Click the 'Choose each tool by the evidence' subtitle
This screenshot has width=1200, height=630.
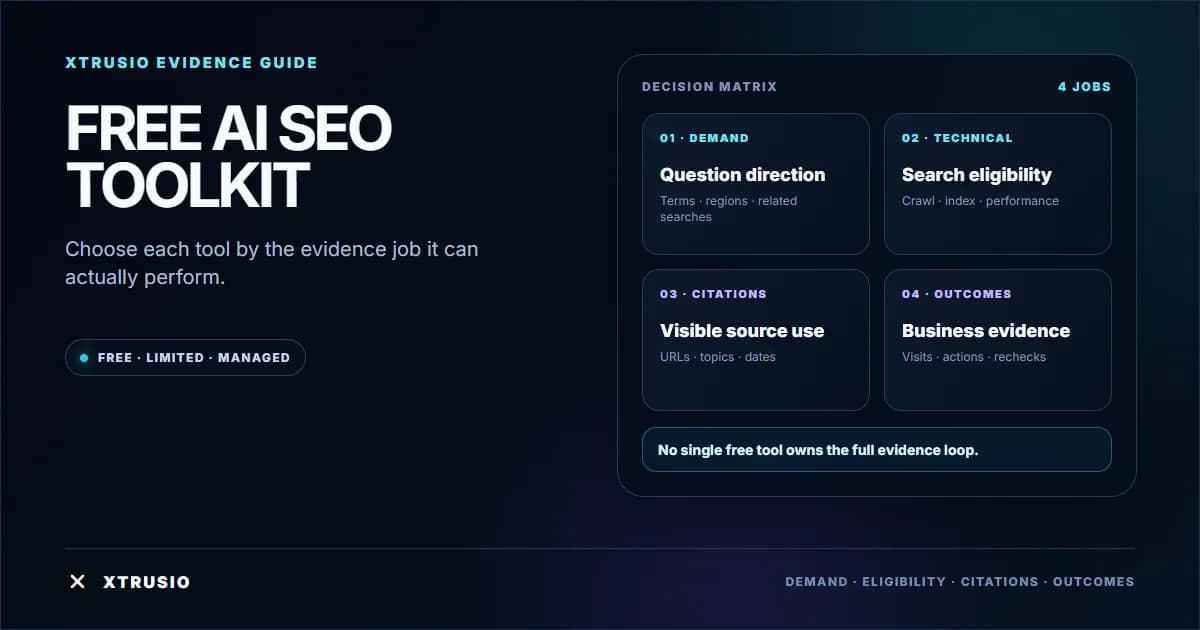click(x=272, y=263)
